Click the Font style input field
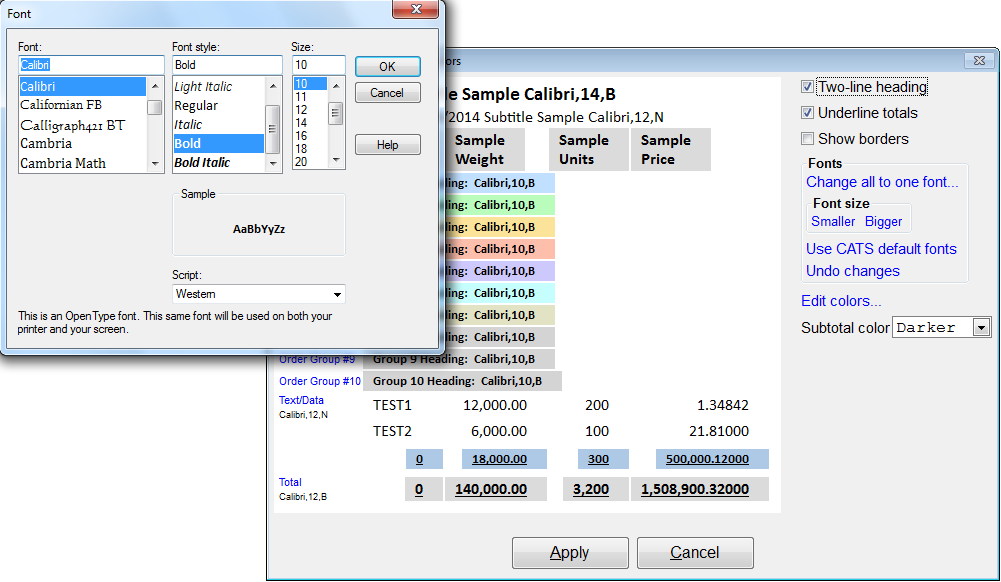 click(227, 65)
